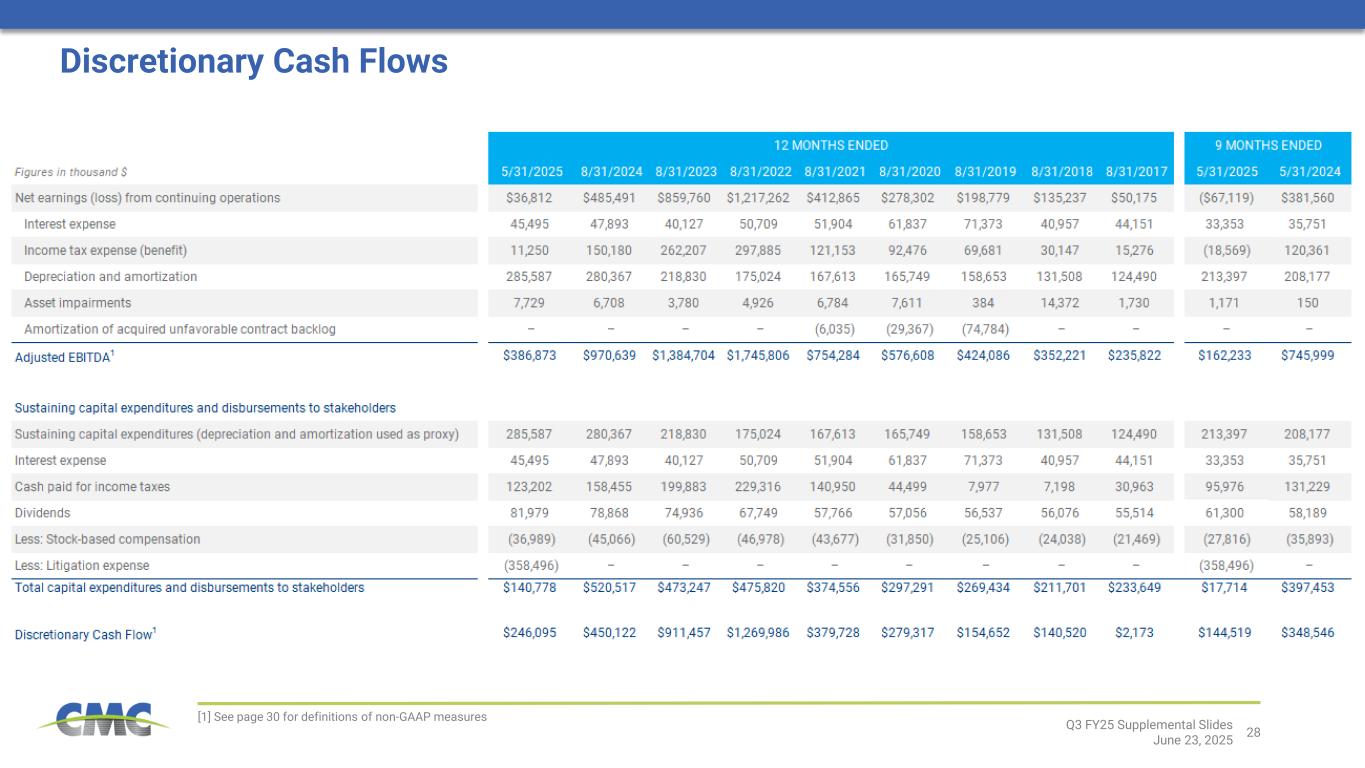Viewport: 1365px width, 768px height.
Task: Click the 'Discretionary Cash Flow' row label
Action: pos(85,633)
